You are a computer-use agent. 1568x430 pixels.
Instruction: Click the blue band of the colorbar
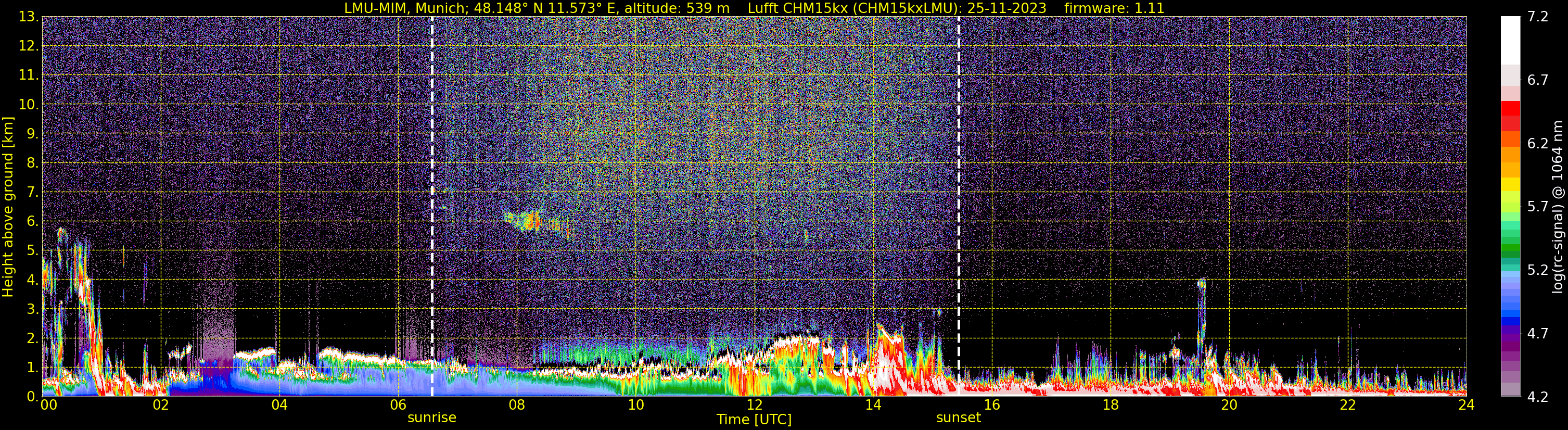[x=1510, y=322]
